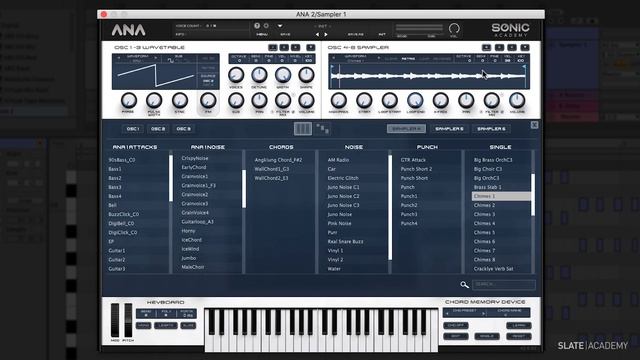The height and width of the screenshot is (360, 640).
Task: Click the sample loop end flag marker
Action: (524, 66)
